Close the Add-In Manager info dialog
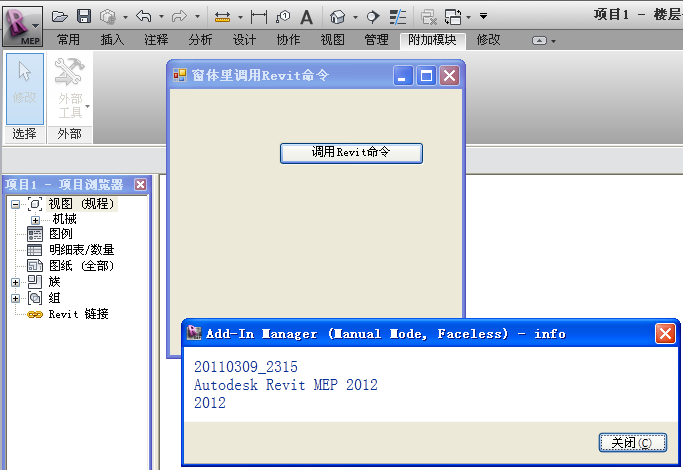The height and width of the screenshot is (470, 683). 665,334
